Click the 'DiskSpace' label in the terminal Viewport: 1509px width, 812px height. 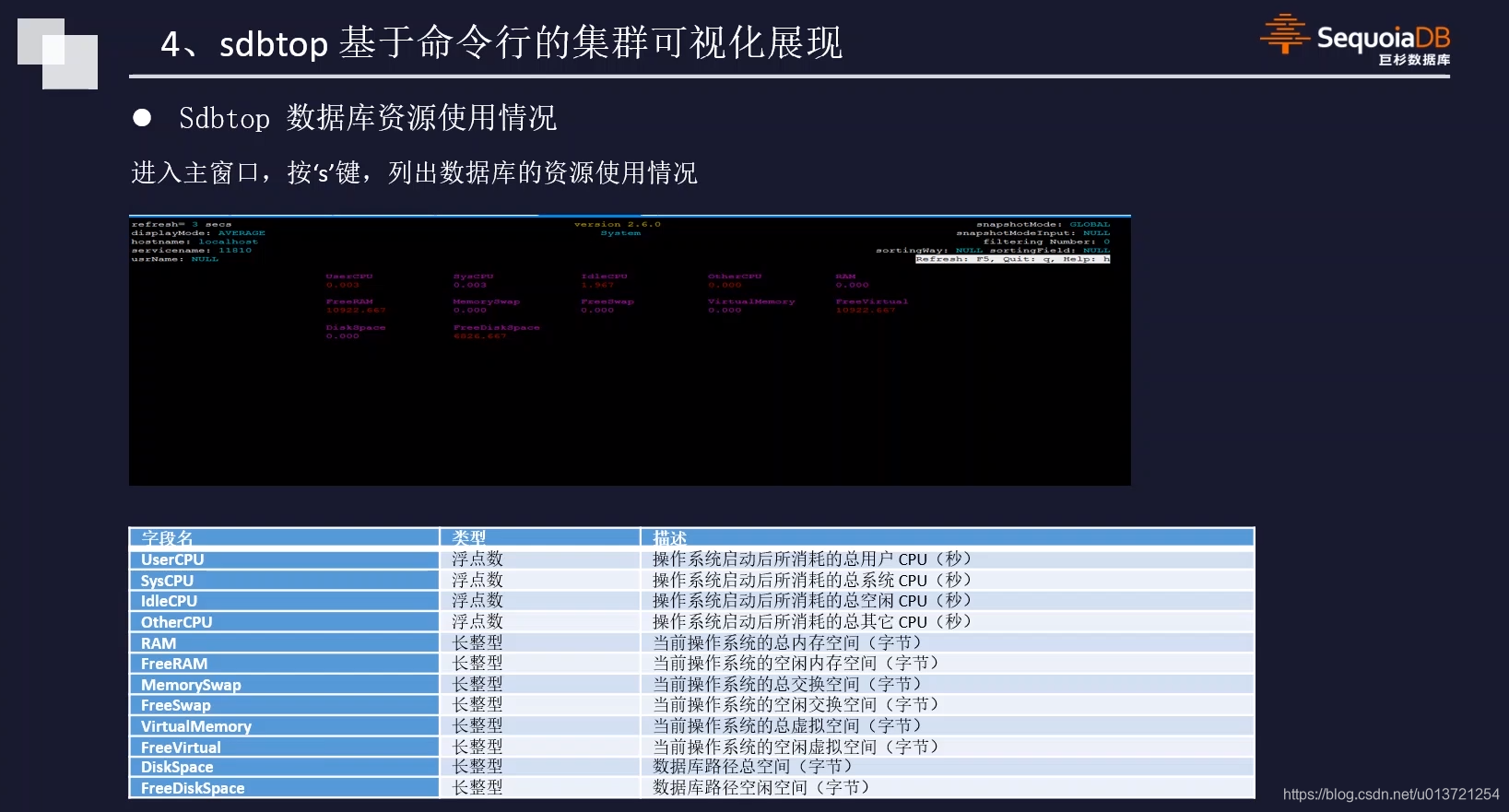356,327
